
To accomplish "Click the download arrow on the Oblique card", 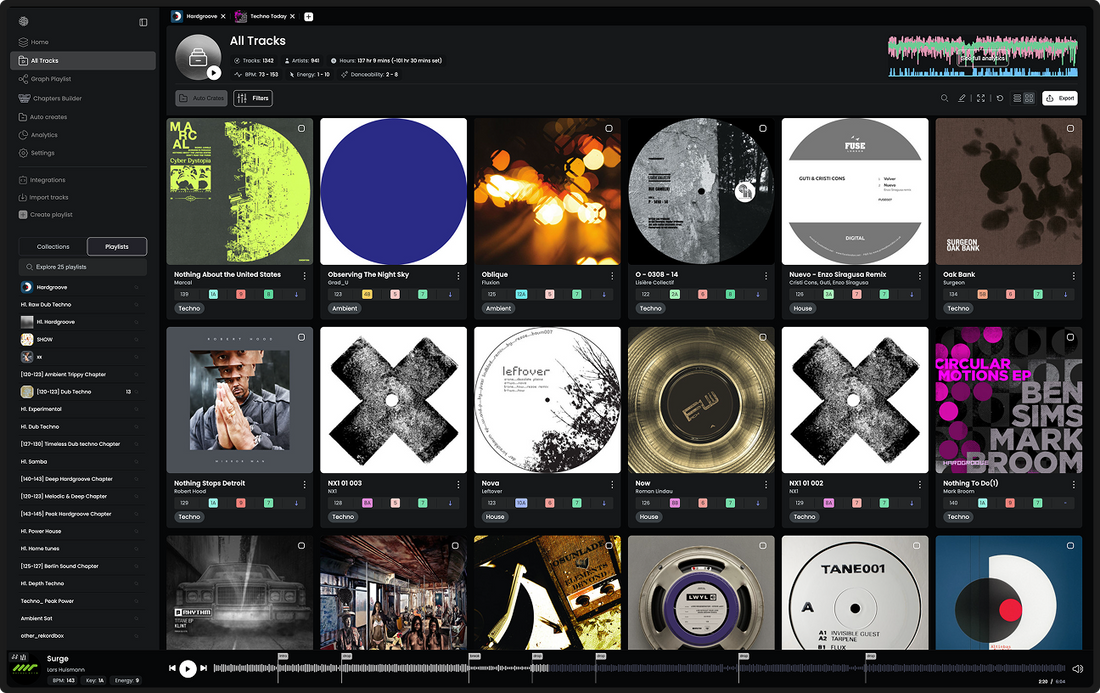I will coord(603,295).
